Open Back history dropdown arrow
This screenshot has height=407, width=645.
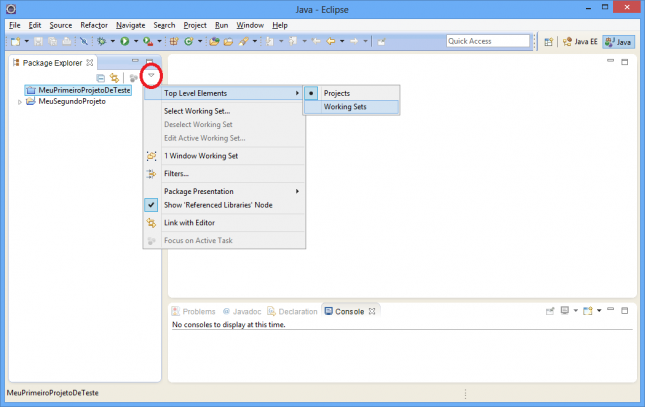pyautogui.click(x=342, y=41)
